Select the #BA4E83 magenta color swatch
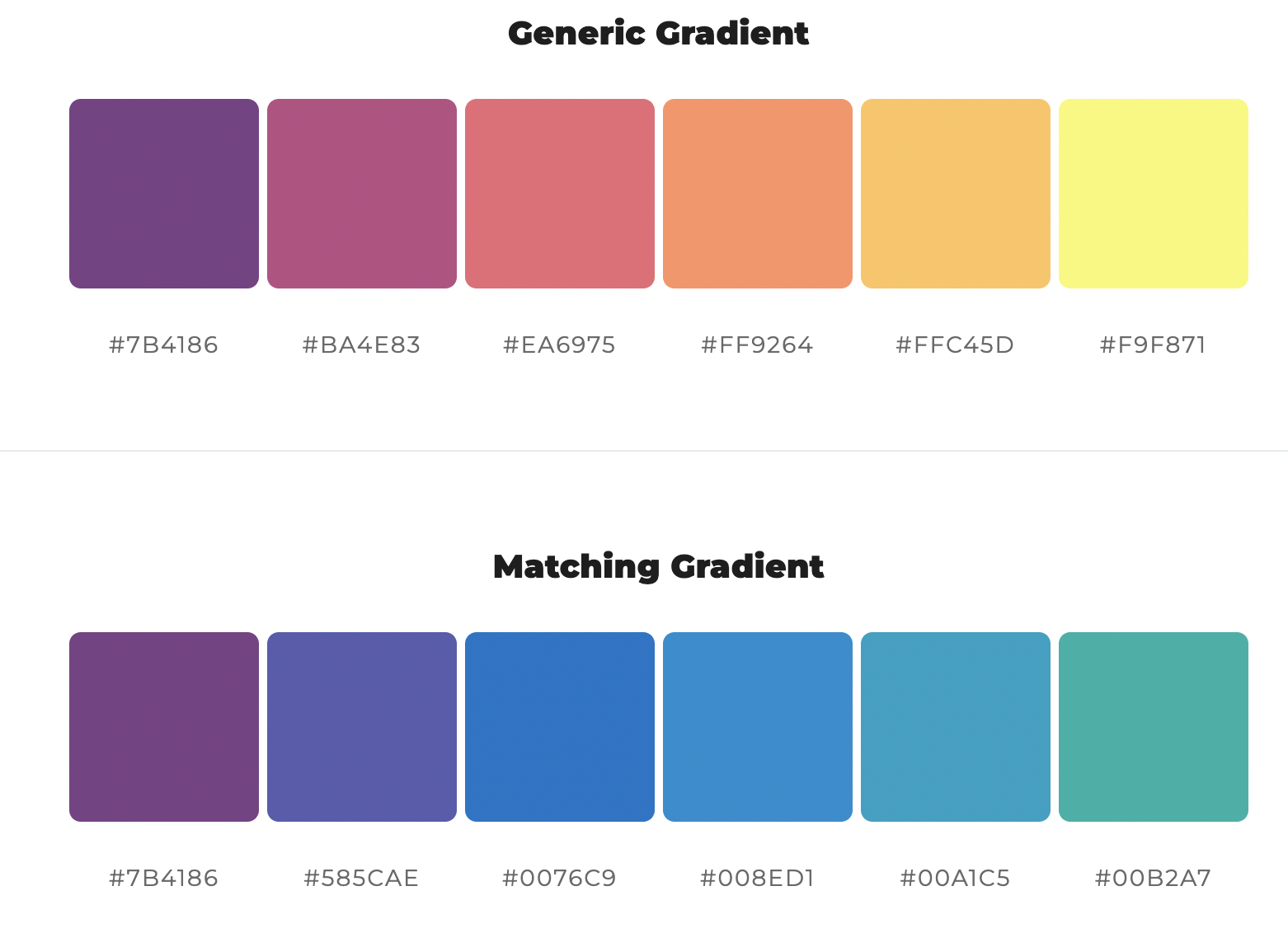This screenshot has height=933, width=1288. pyautogui.click(x=362, y=194)
